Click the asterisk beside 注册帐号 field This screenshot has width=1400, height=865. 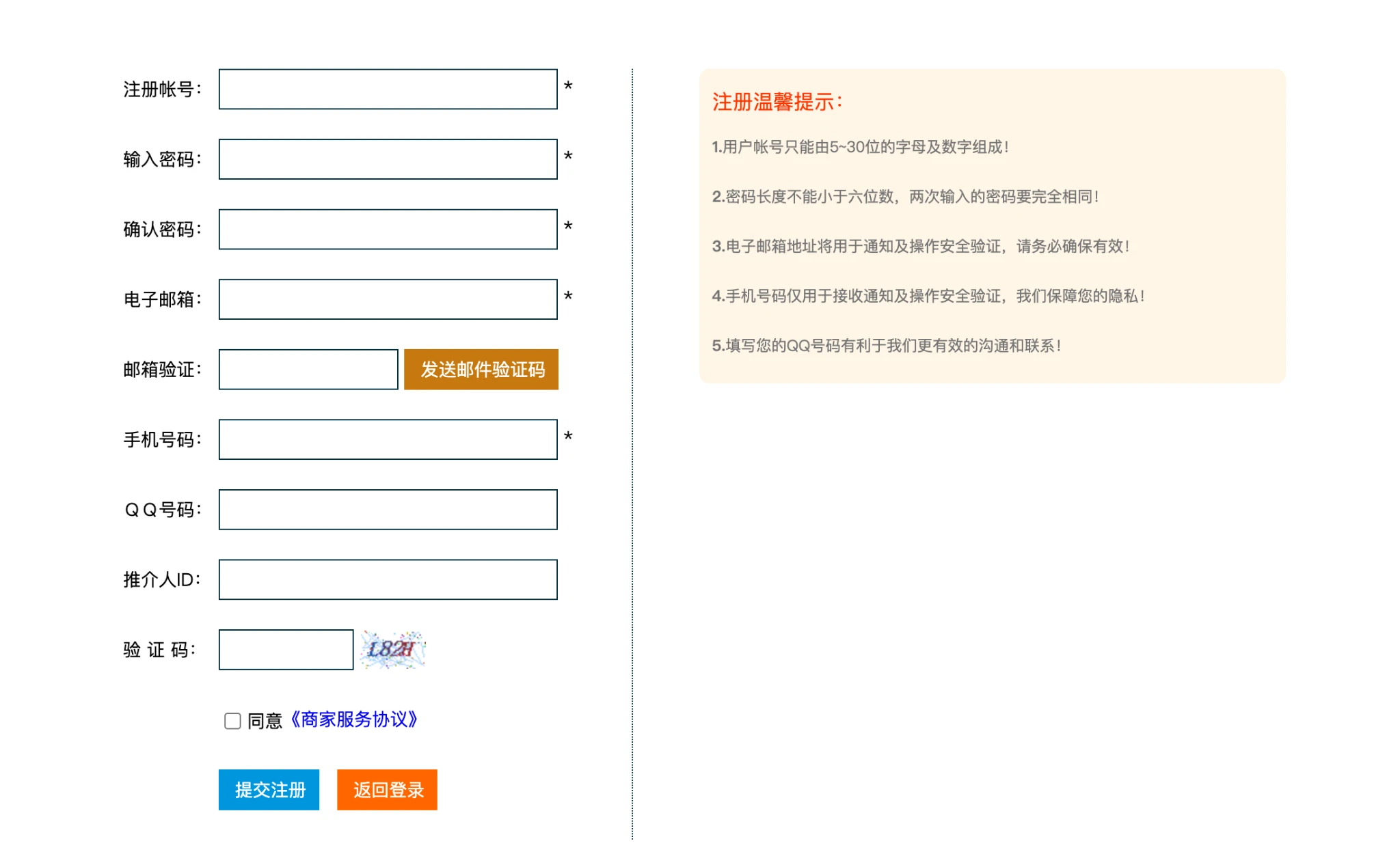(x=567, y=86)
